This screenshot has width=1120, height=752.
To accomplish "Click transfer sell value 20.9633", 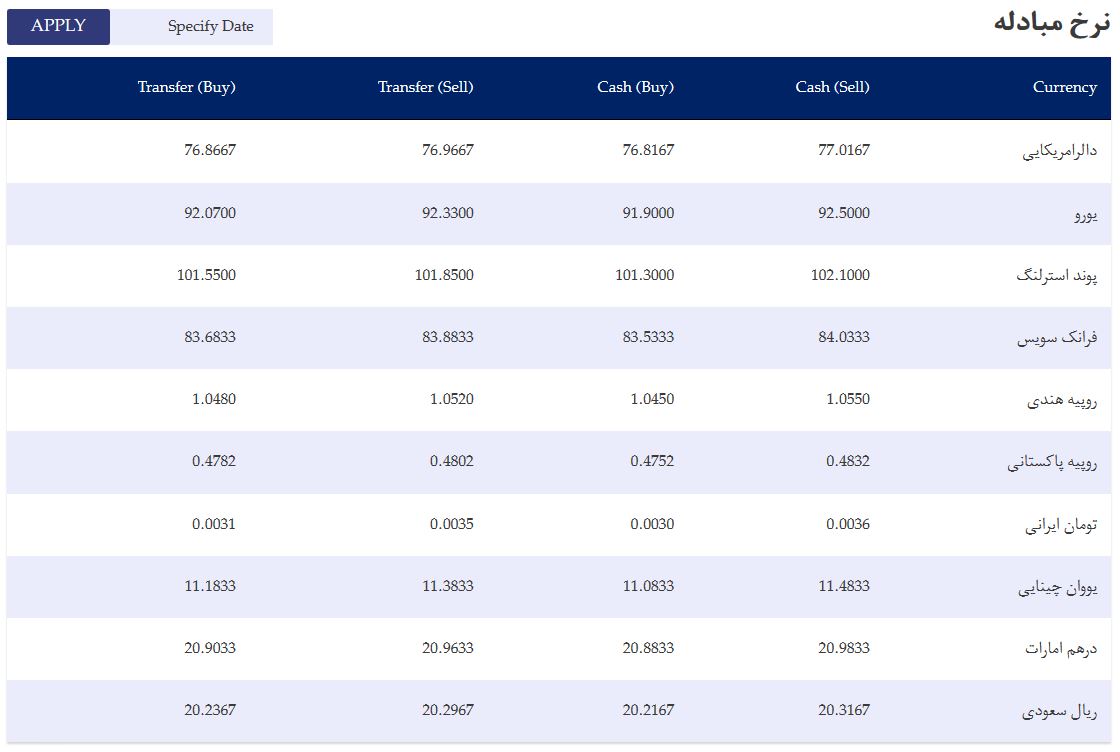I will pos(448,648).
